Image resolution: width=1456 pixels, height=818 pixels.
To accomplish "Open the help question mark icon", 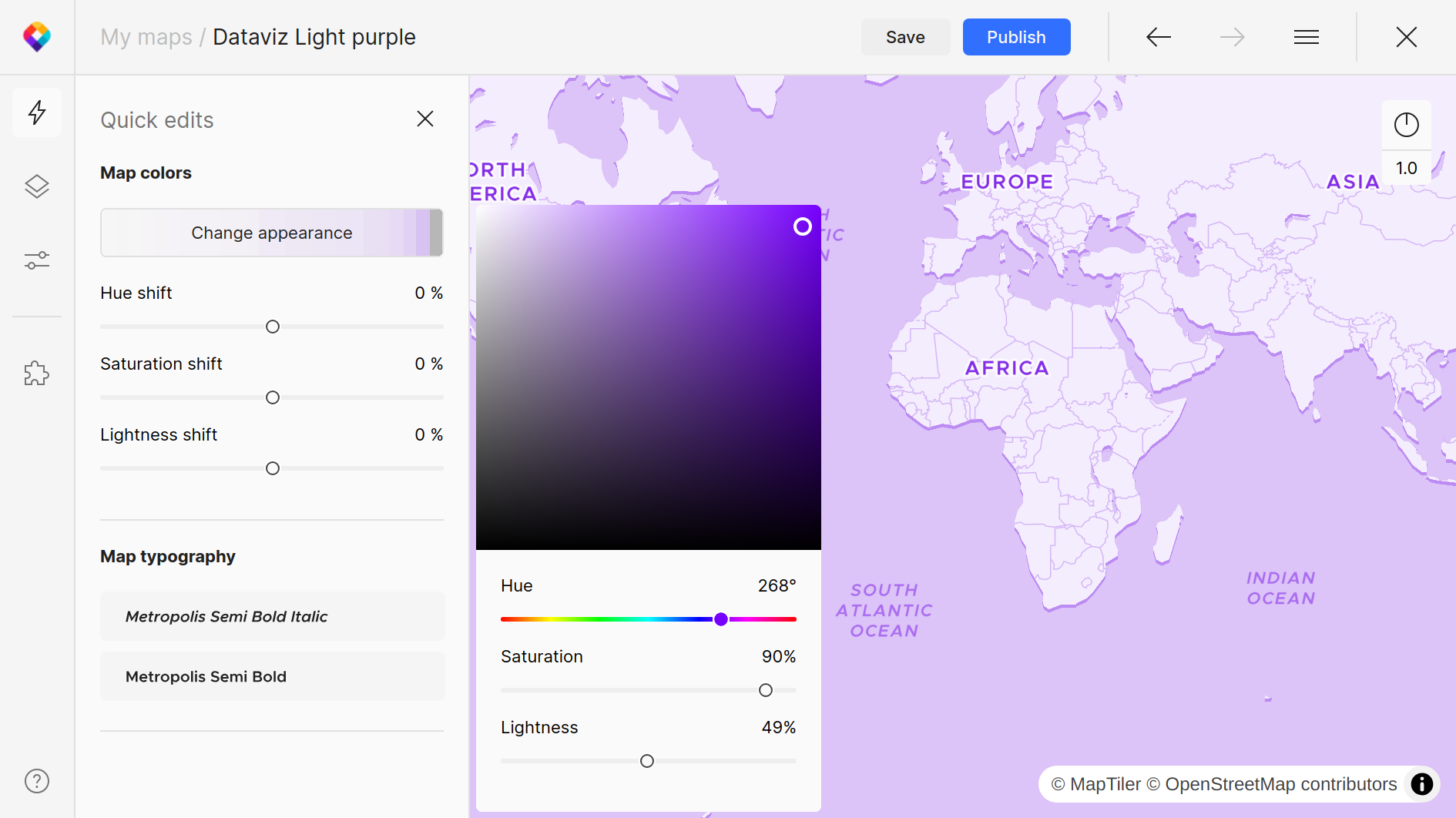I will click(37, 781).
